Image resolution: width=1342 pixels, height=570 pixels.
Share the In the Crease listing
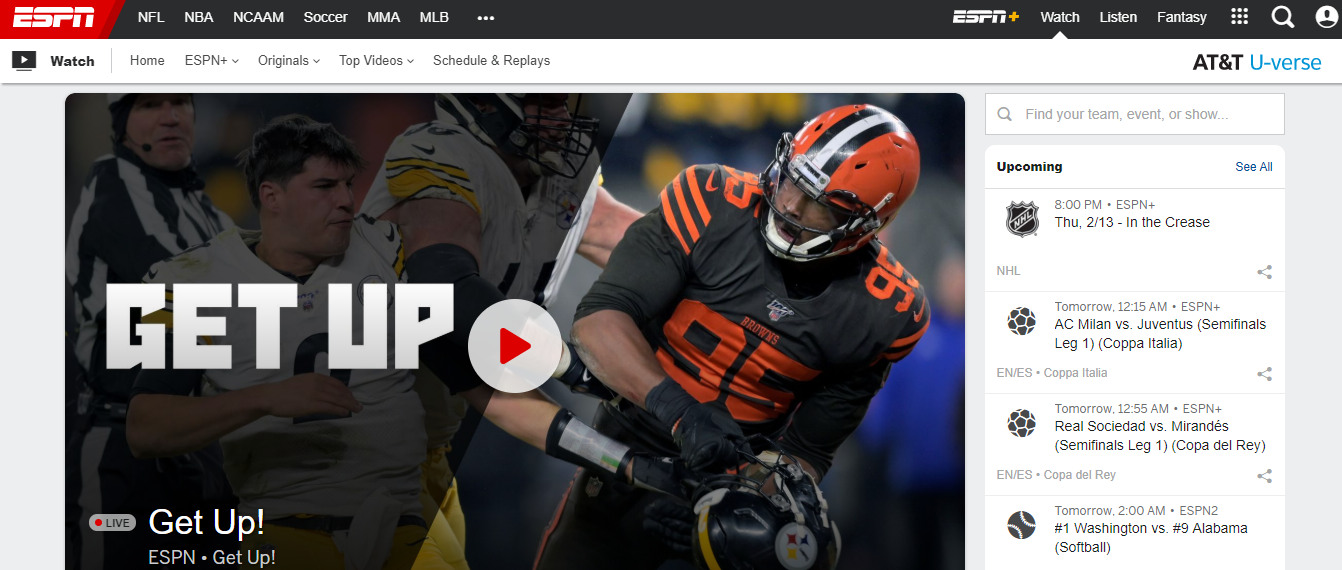tap(1264, 272)
